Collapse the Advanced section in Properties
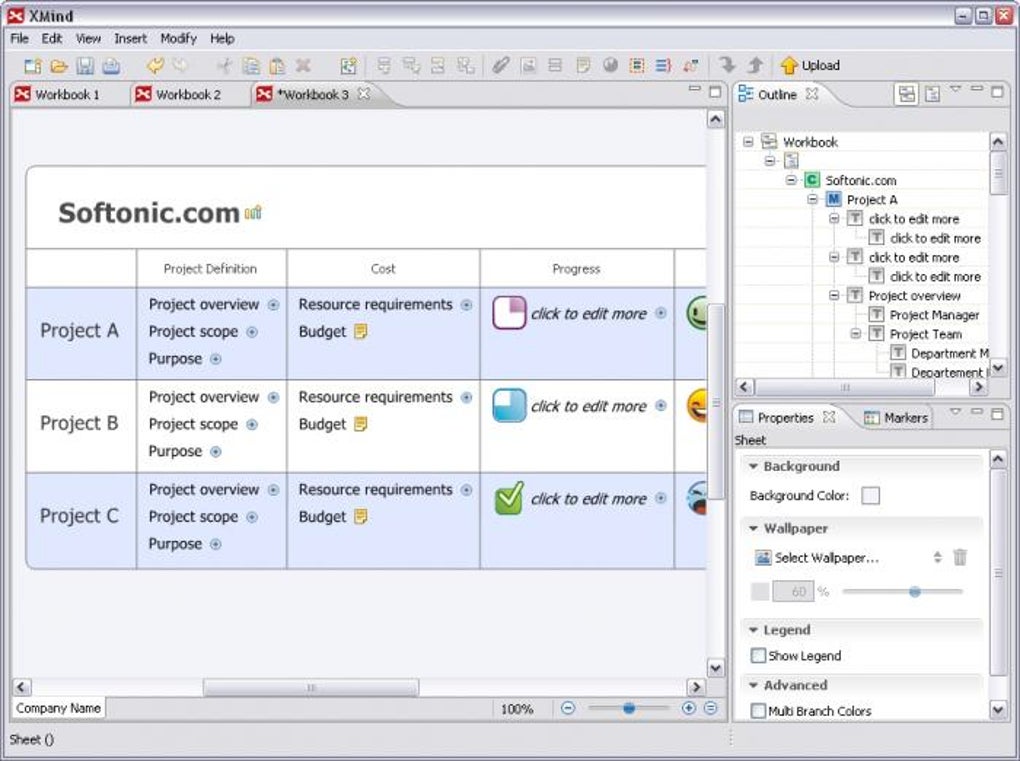 click(x=753, y=685)
